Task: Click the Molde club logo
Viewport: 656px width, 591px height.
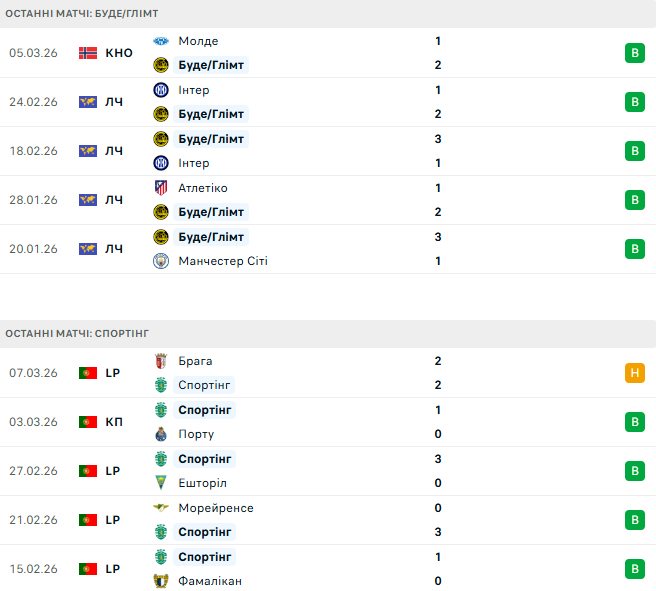Action: (161, 41)
